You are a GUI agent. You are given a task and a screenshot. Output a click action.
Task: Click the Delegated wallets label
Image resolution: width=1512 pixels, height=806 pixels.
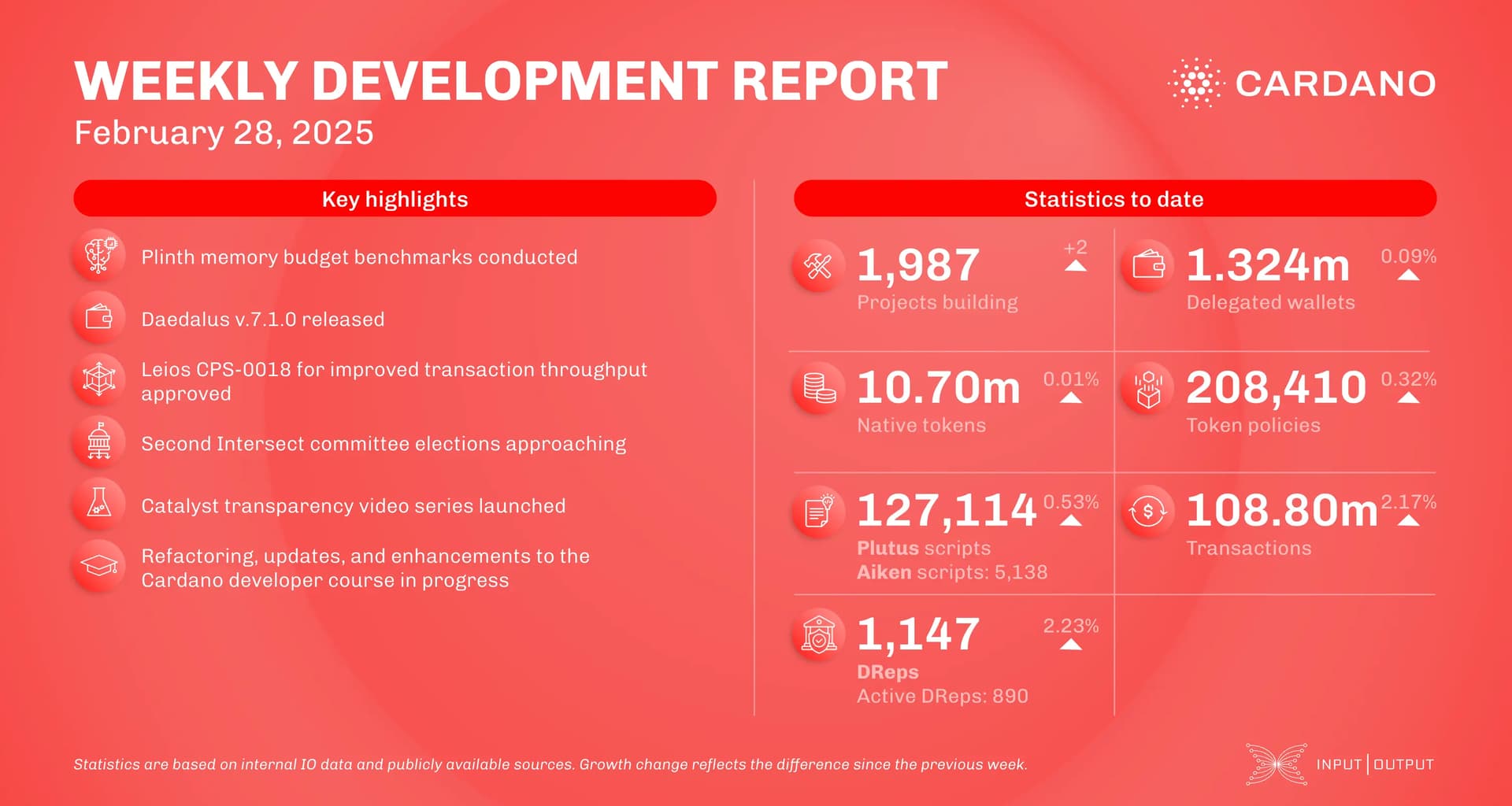point(1270,303)
